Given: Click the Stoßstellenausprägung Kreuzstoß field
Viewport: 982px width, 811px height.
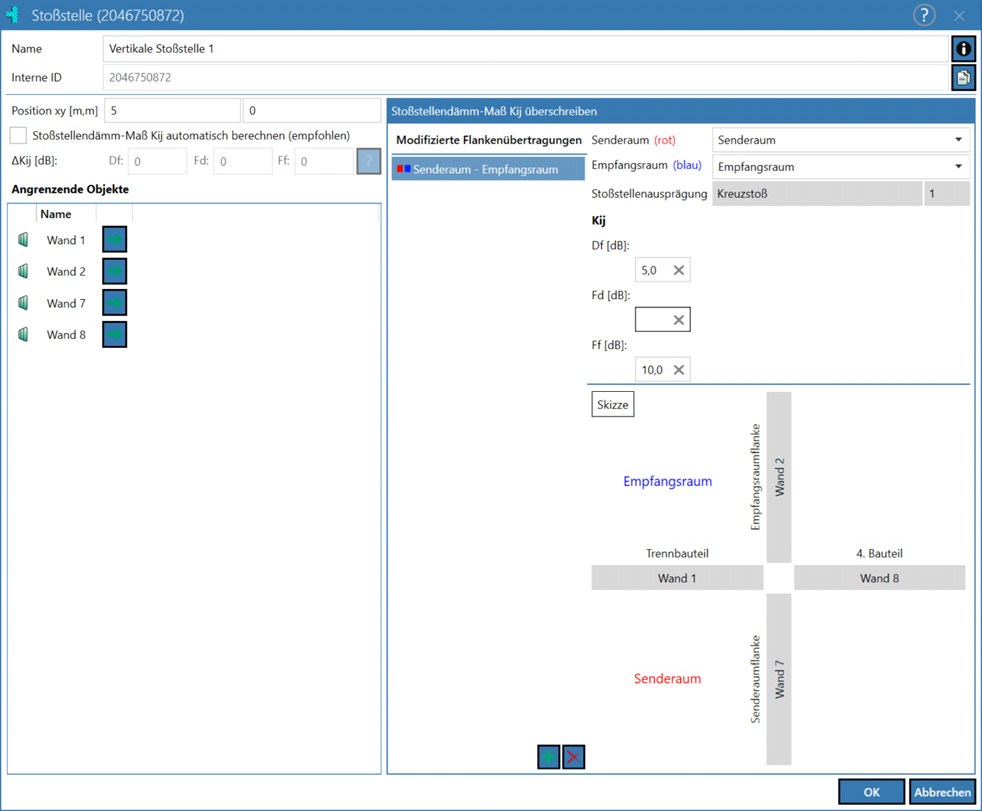Looking at the screenshot, I should (817, 194).
